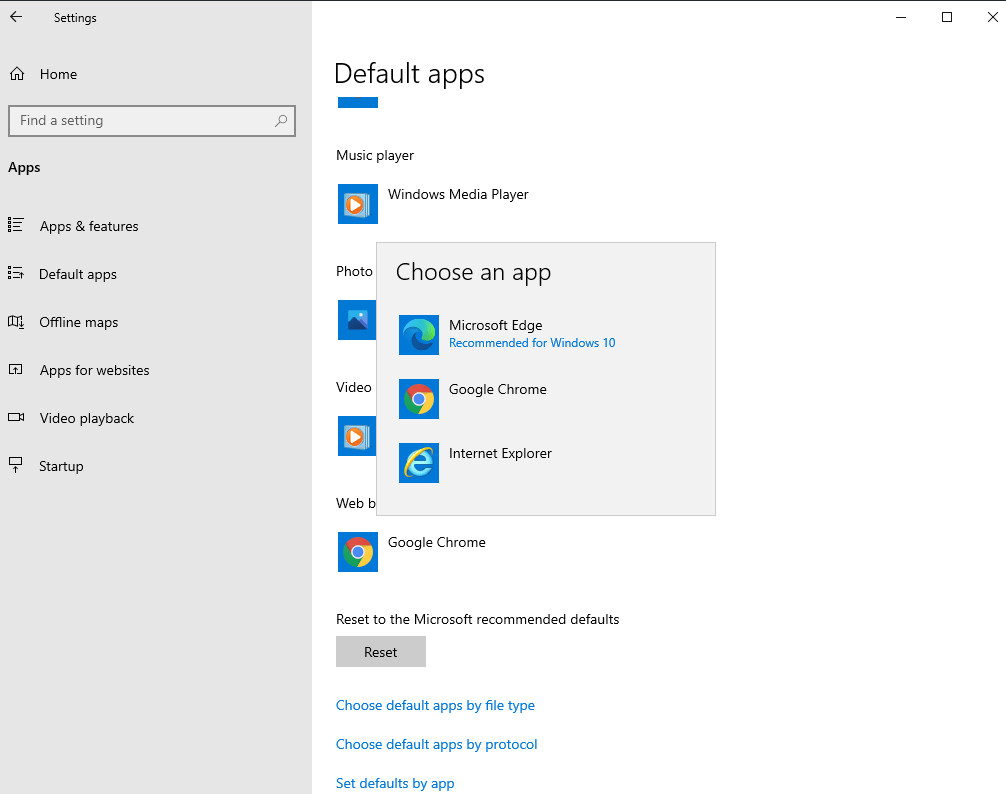
Task: Select the Startup sidebar icon
Action: [16, 465]
